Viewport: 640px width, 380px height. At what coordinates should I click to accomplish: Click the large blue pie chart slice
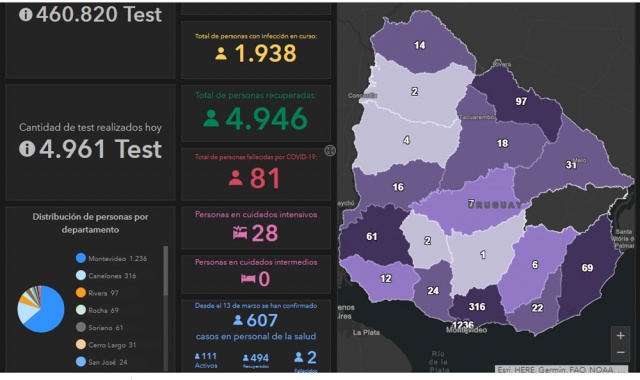[x=48, y=313]
